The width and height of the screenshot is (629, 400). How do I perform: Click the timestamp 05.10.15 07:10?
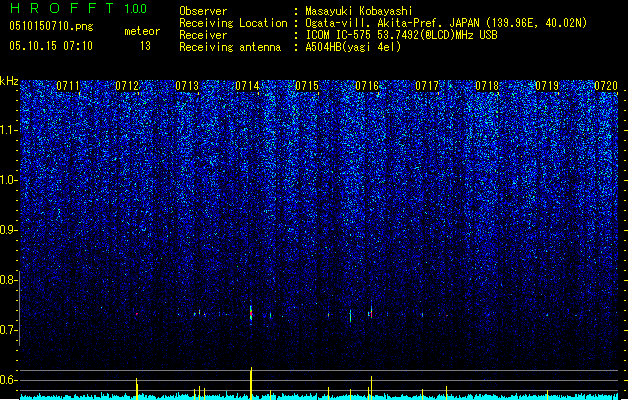pyautogui.click(x=51, y=46)
